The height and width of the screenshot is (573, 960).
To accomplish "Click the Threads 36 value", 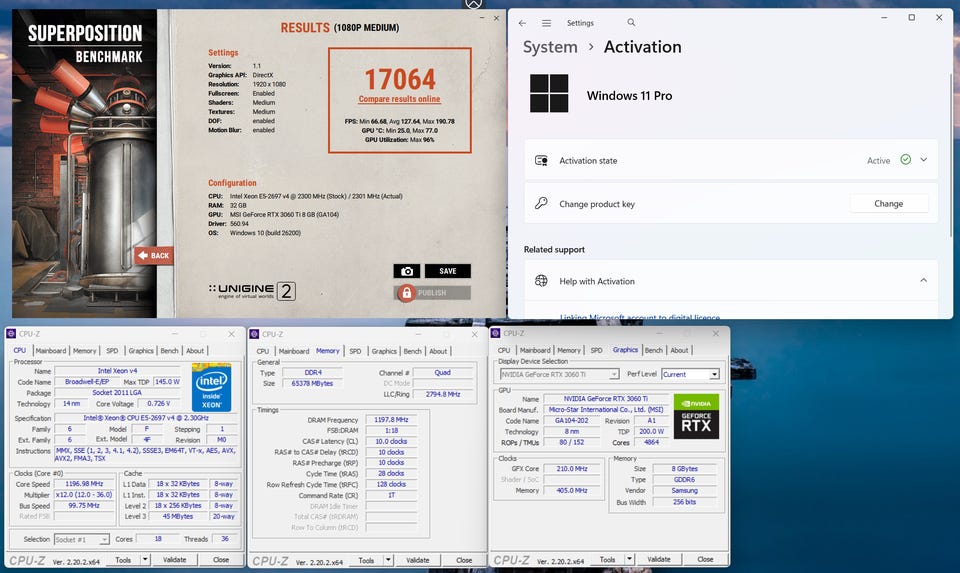I will click(x=225, y=539).
